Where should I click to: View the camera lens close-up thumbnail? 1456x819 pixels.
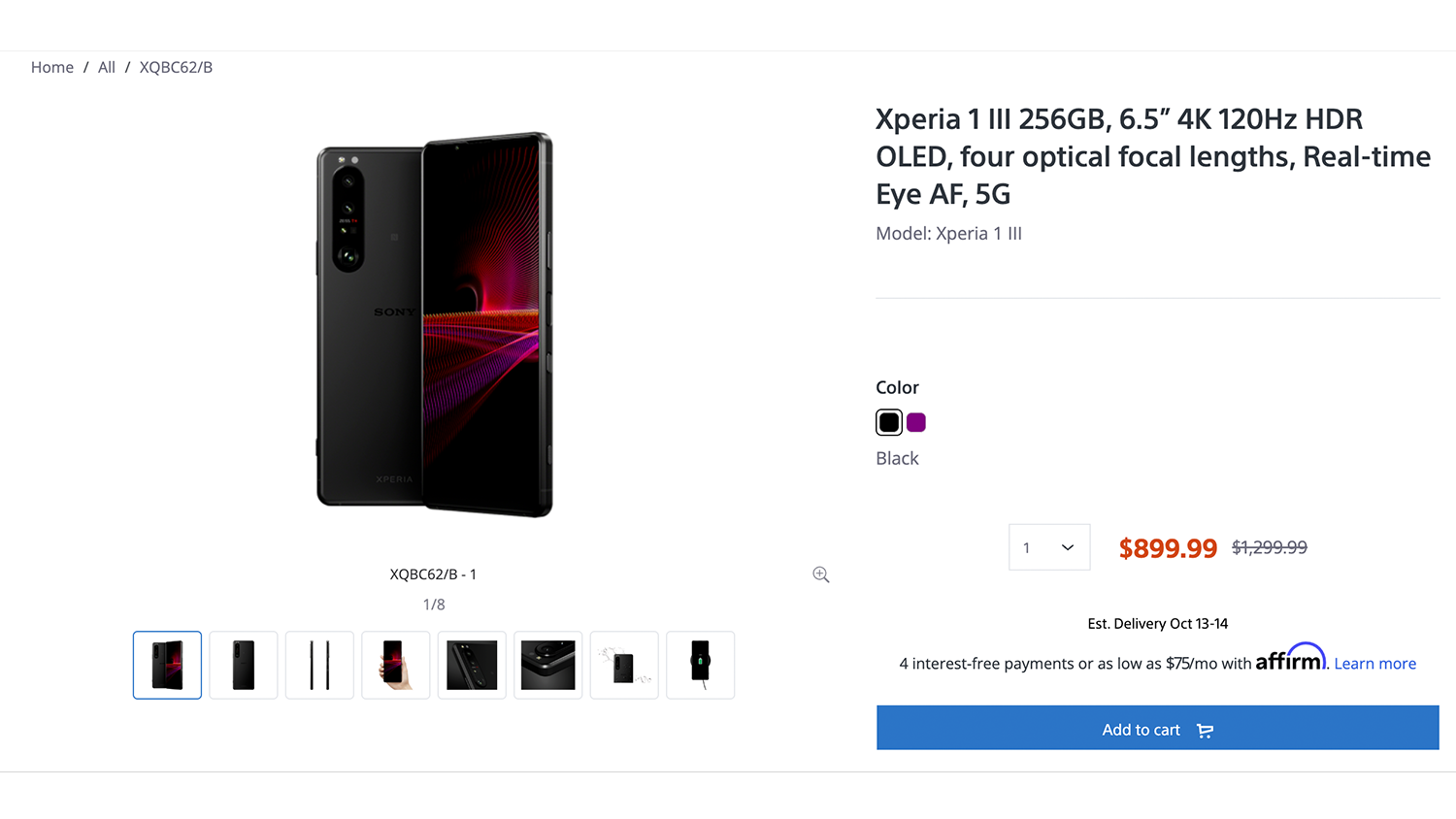pyautogui.click(x=472, y=666)
